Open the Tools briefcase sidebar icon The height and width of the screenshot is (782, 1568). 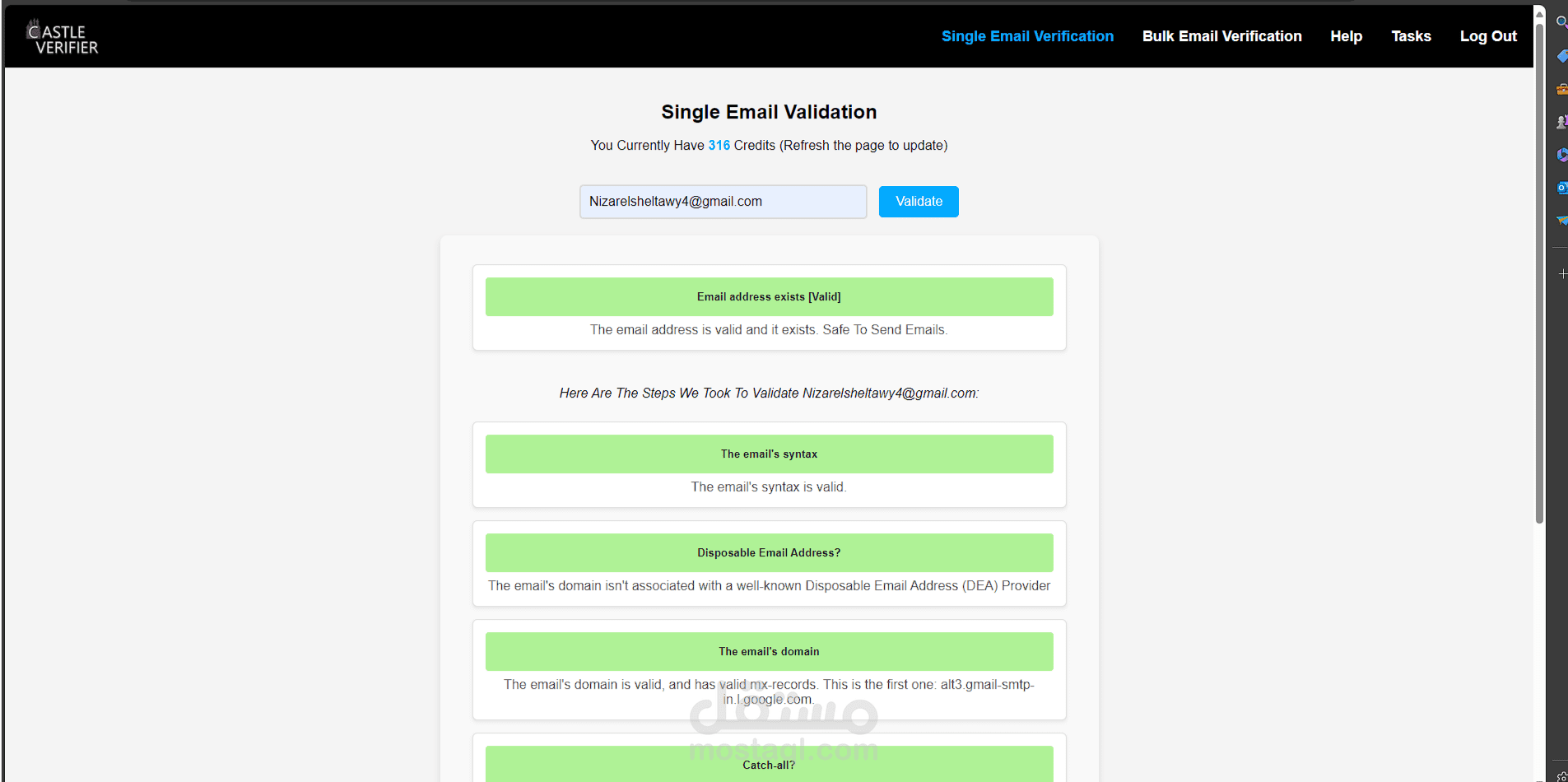pos(1561,89)
